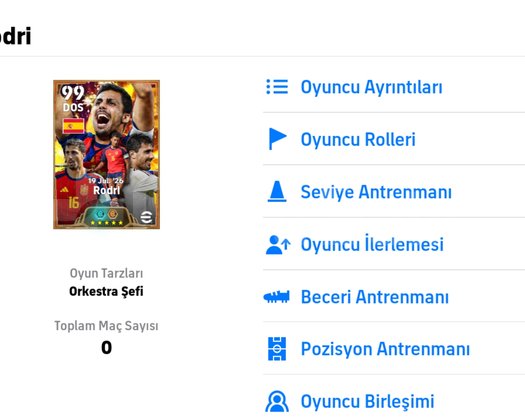Select the Pozisyon Antrenmanı pitch icon
525x420 pixels.
(277, 349)
